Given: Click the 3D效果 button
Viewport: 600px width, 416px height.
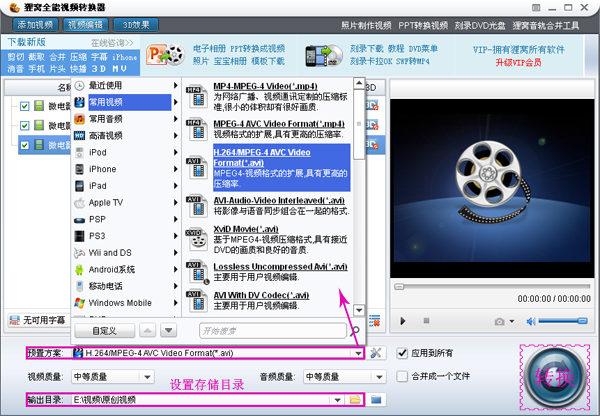Looking at the screenshot, I should coord(136,25).
